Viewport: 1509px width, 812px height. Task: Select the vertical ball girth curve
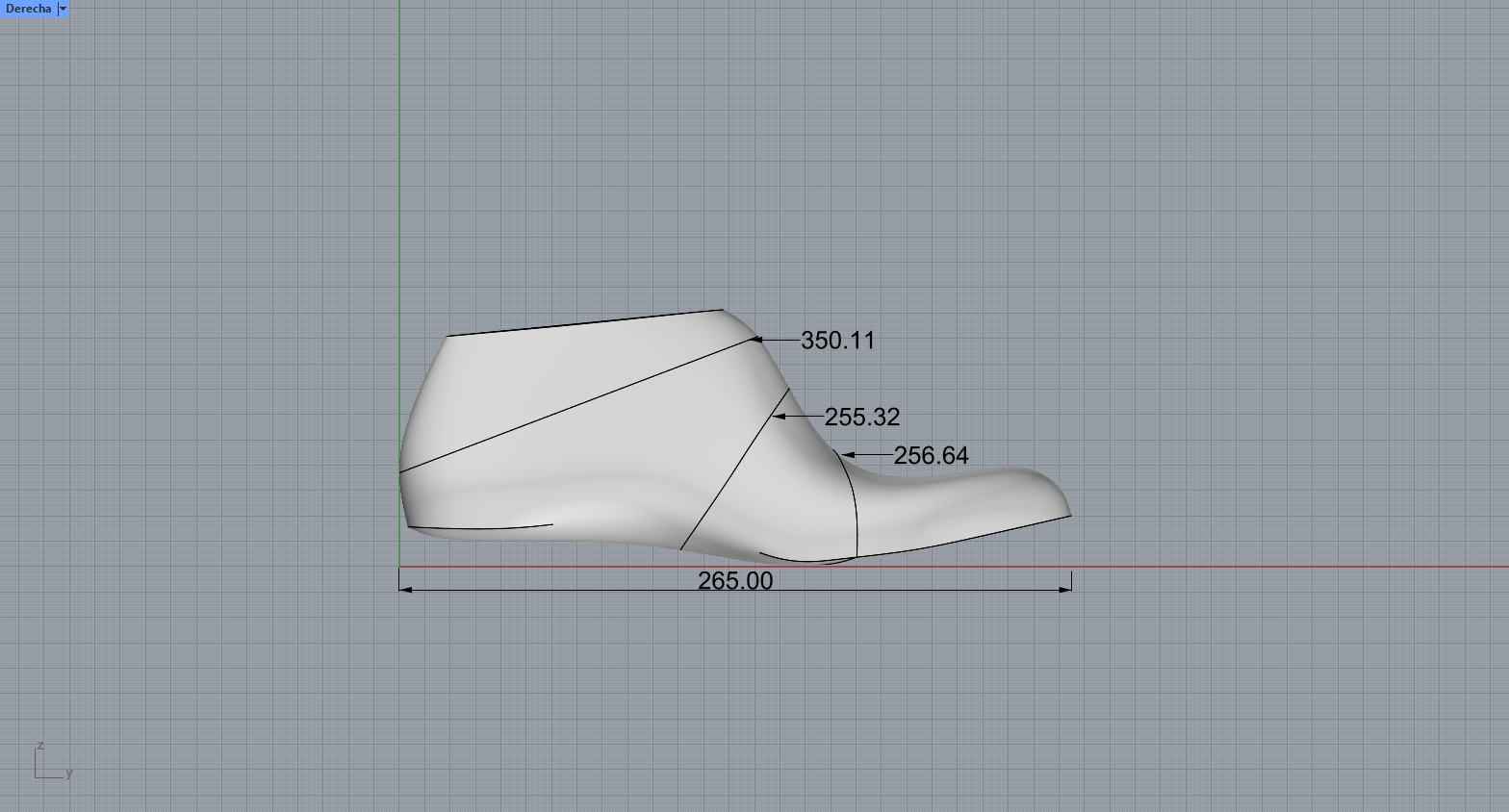pos(856,510)
